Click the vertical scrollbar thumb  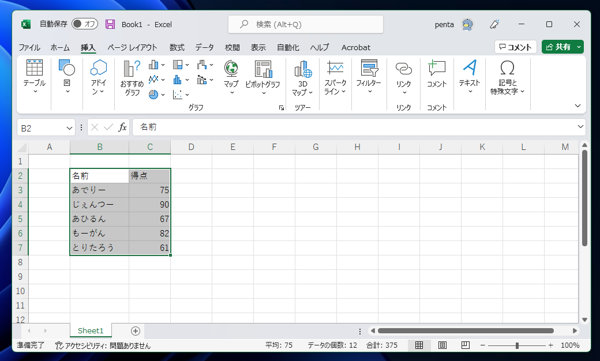[x=584, y=198]
